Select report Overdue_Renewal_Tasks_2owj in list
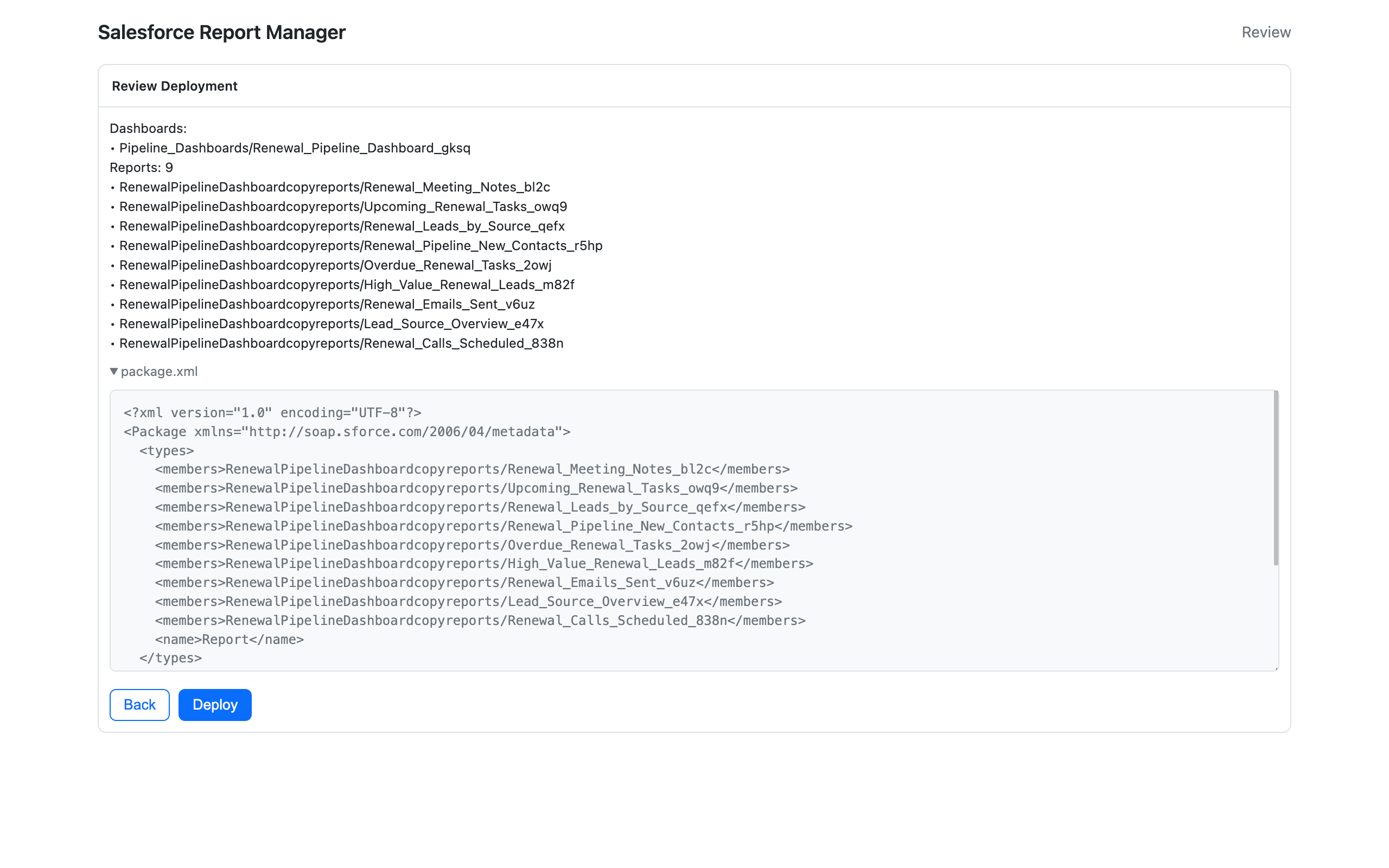Image resolution: width=1389 pixels, height=868 pixels. (335, 265)
